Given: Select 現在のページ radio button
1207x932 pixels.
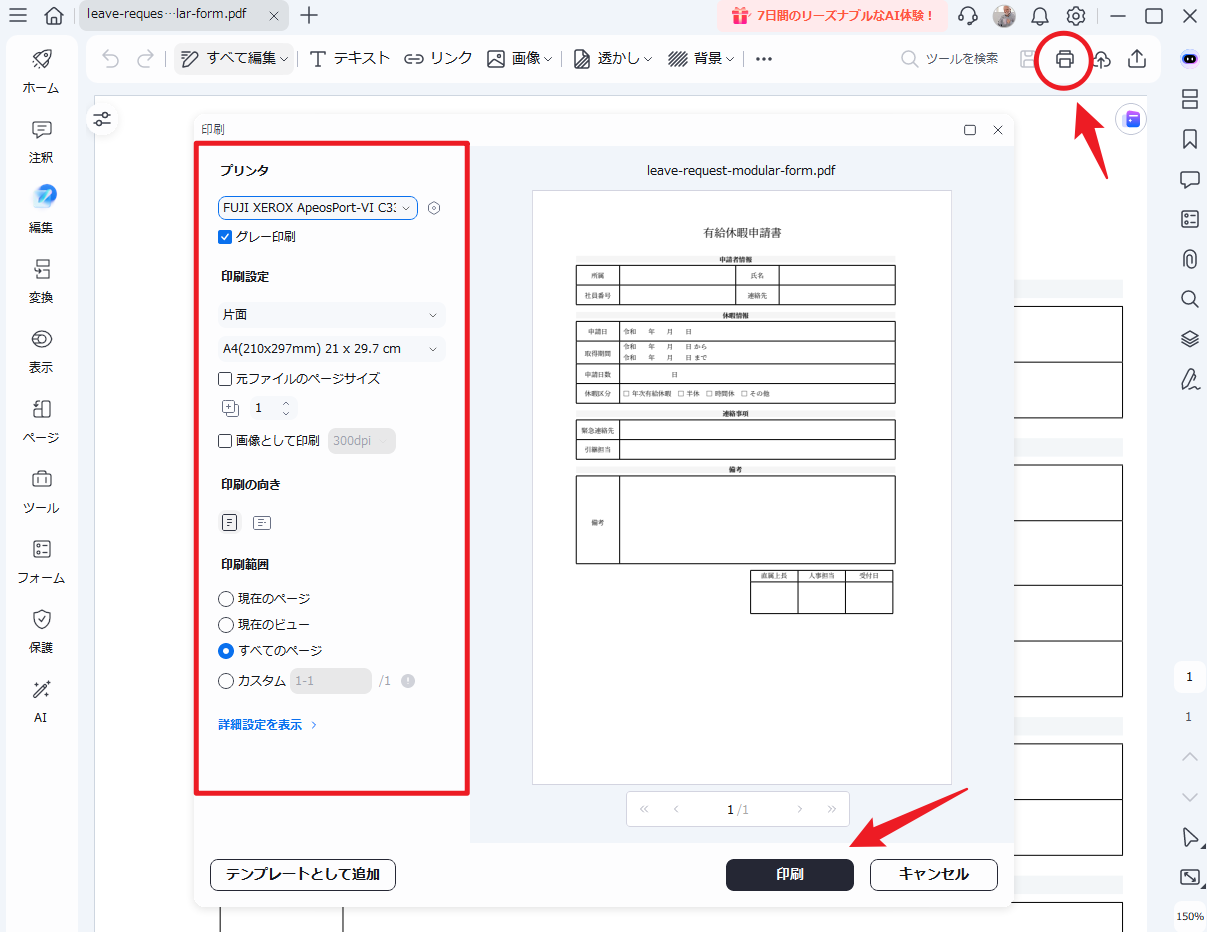Looking at the screenshot, I should 226,599.
